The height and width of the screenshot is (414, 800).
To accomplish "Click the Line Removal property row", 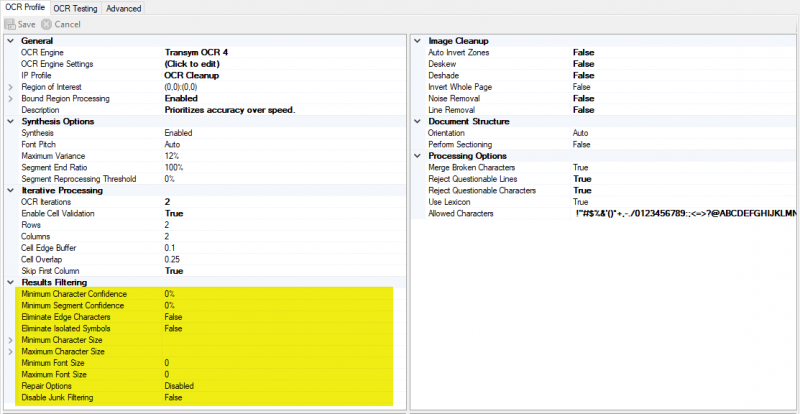I will tap(611, 110).
